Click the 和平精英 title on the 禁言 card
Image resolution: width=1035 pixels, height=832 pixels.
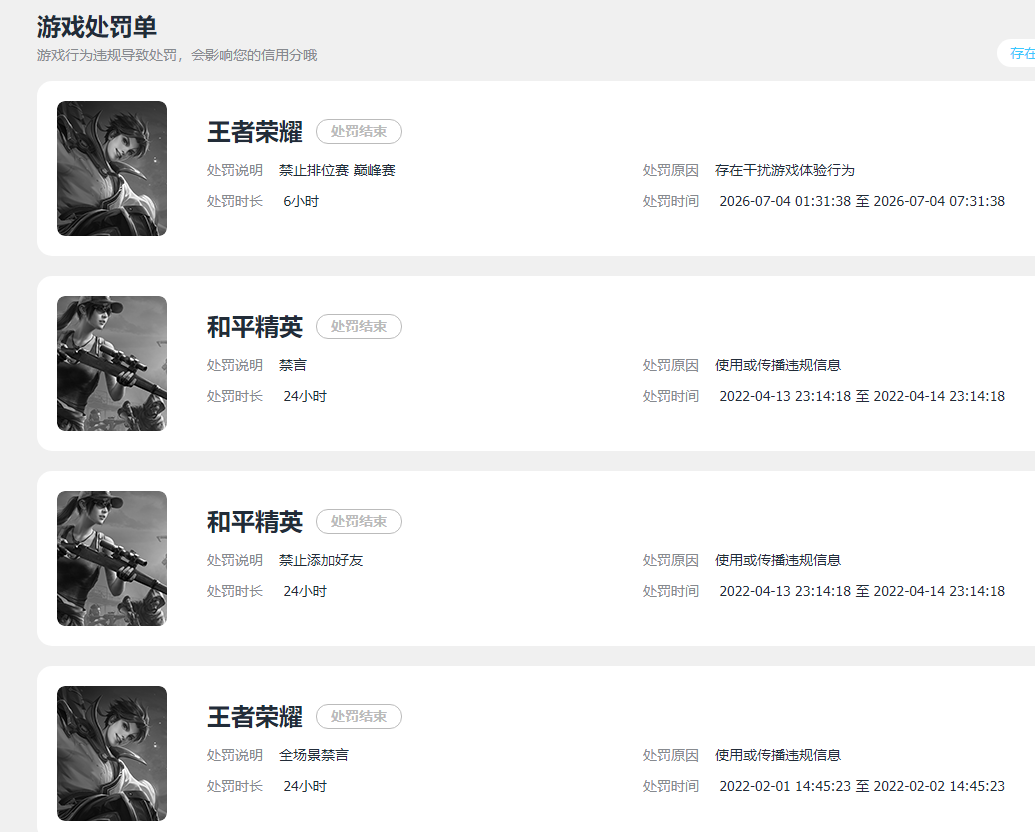[255, 326]
